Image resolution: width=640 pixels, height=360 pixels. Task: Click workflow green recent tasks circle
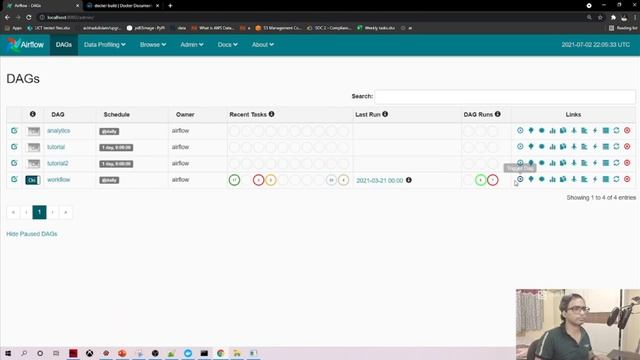(x=234, y=180)
